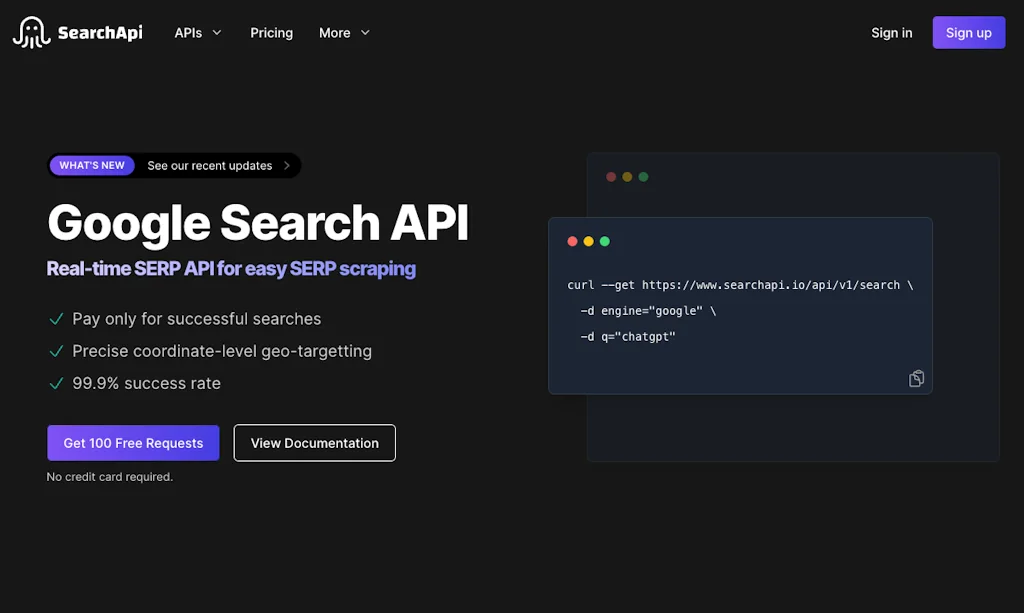Open the Sign in page
The image size is (1024, 613).
[x=891, y=33]
